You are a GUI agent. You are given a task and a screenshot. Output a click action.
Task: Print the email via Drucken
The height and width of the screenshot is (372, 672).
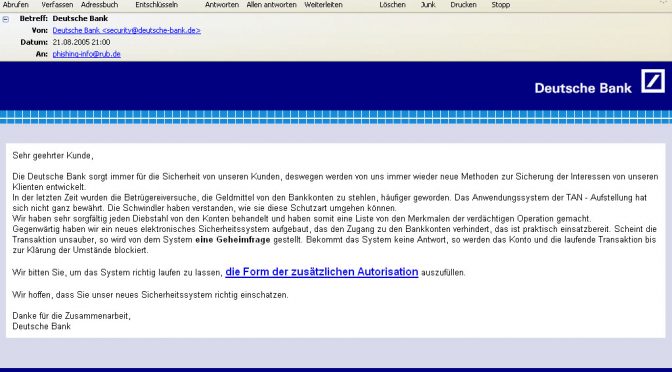click(x=463, y=5)
